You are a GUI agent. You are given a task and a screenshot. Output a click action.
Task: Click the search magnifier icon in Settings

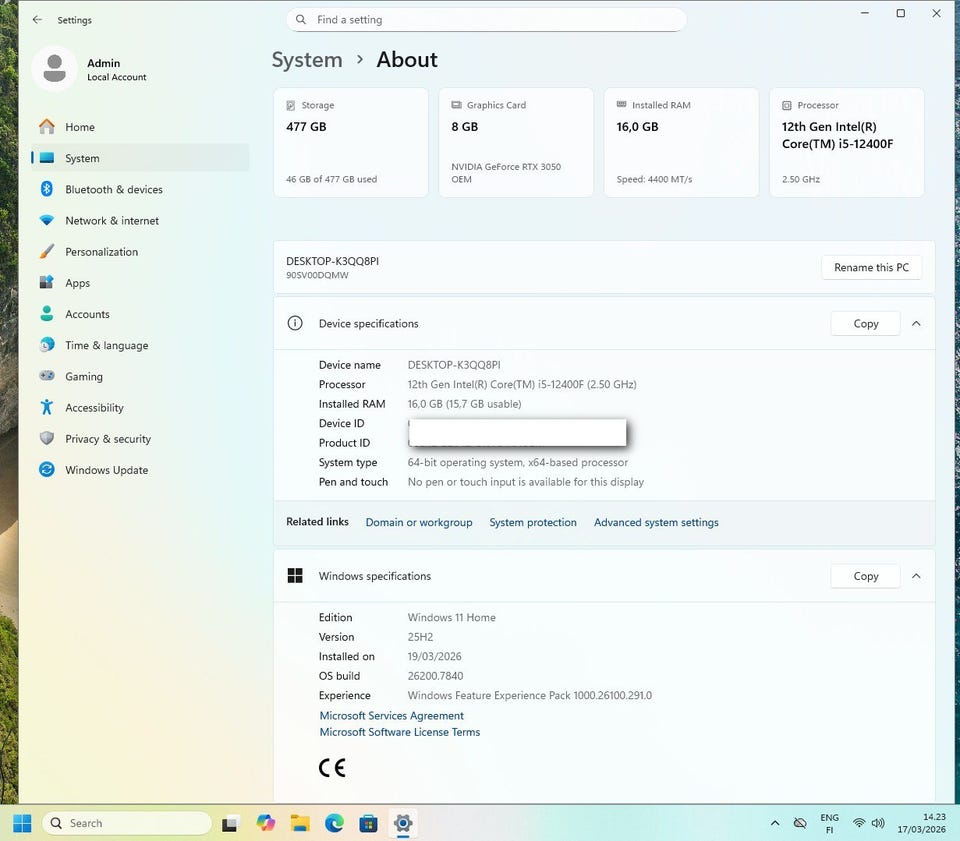tap(301, 20)
